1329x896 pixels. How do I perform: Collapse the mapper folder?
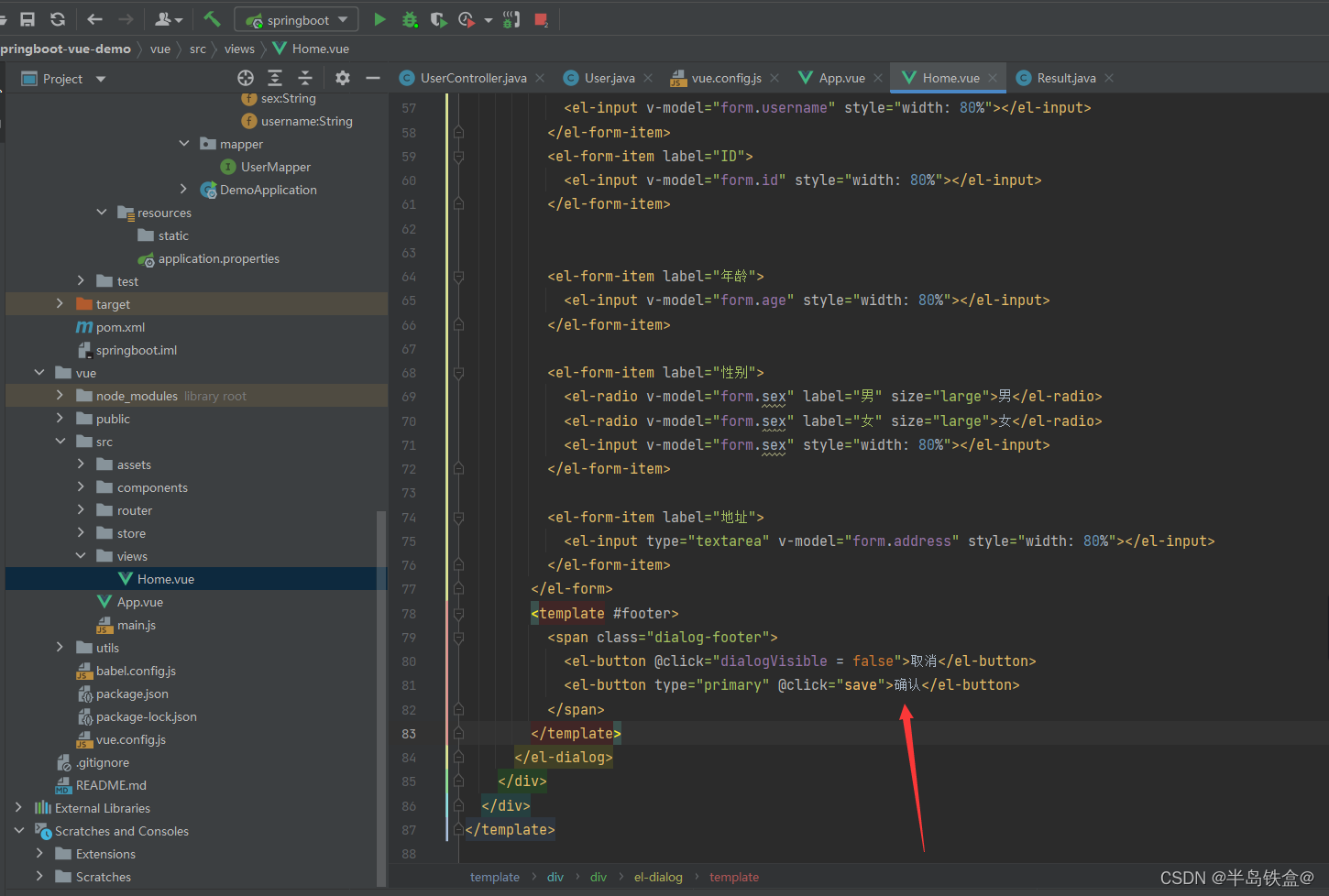[184, 144]
